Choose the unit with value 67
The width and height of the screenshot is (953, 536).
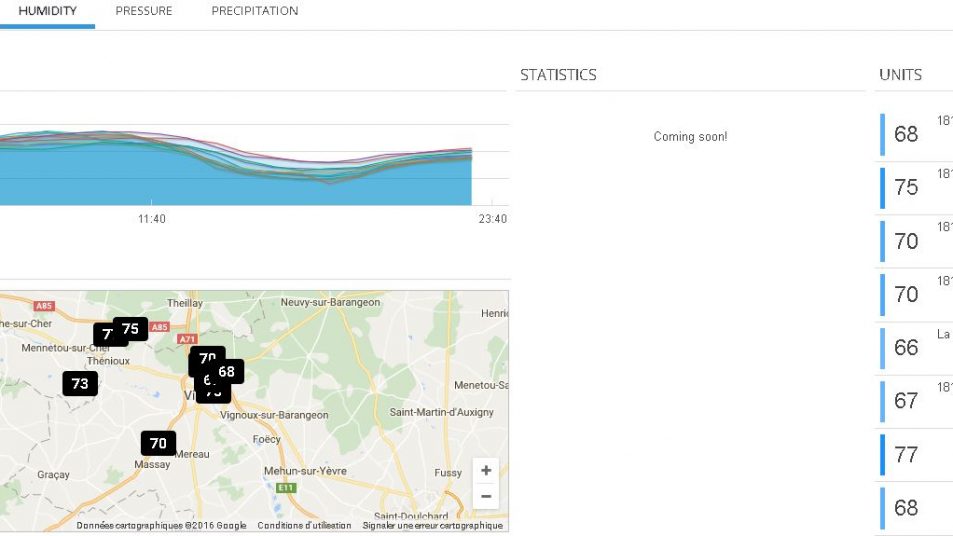pos(906,401)
